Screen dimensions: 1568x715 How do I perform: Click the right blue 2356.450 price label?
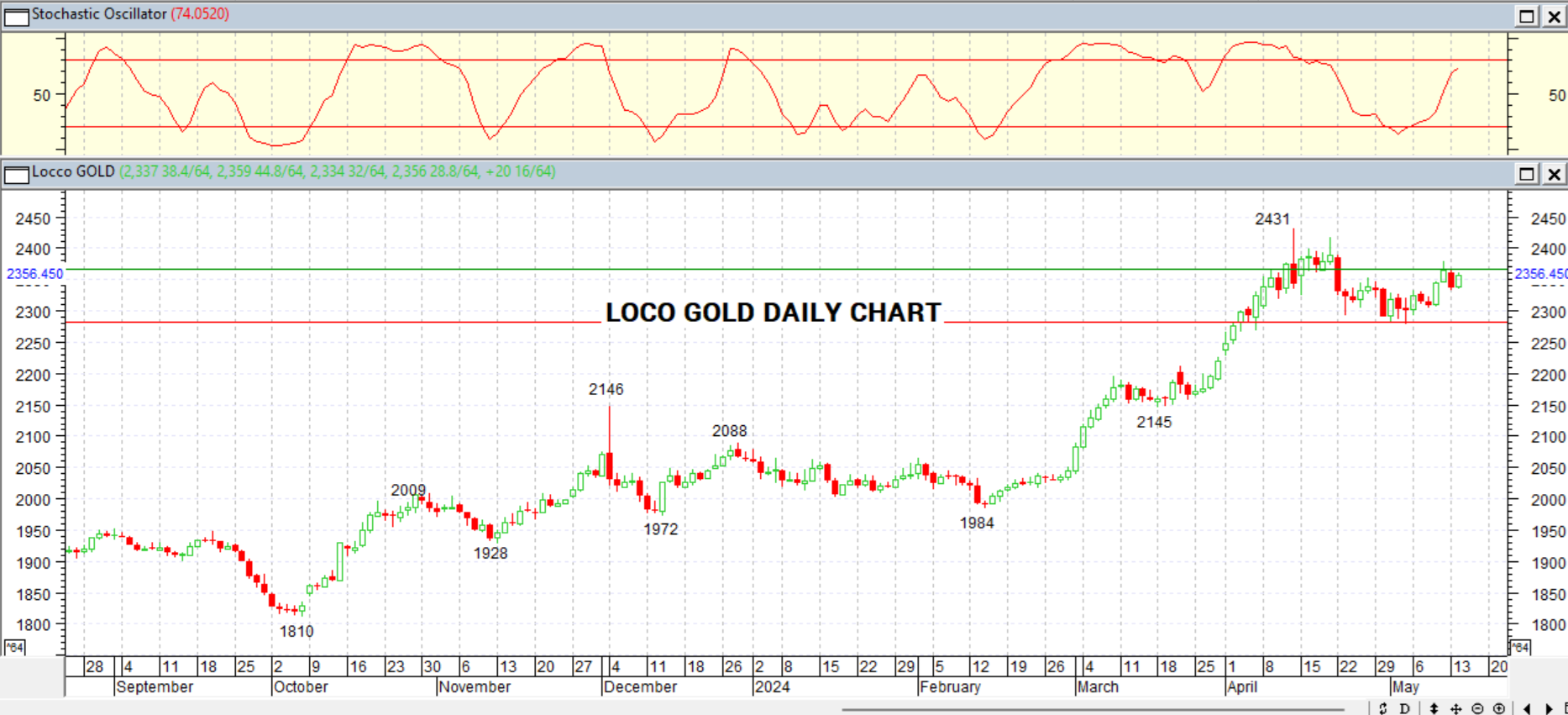pyautogui.click(x=1540, y=274)
